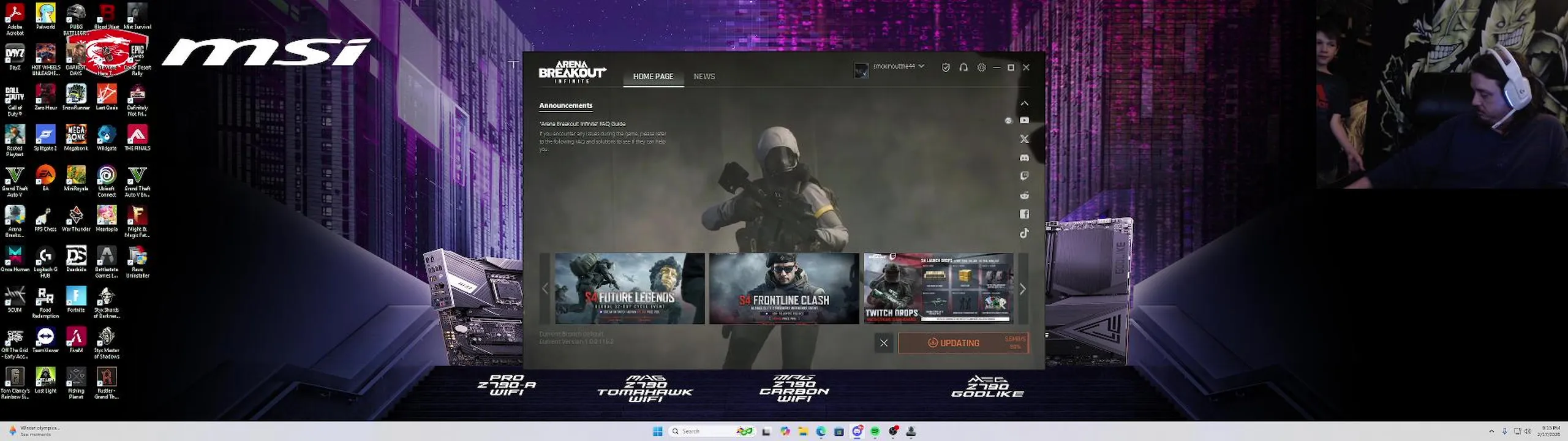Open the TikTok link in launcher sidebar
Screen dimensions: 1568x441
1024,233
